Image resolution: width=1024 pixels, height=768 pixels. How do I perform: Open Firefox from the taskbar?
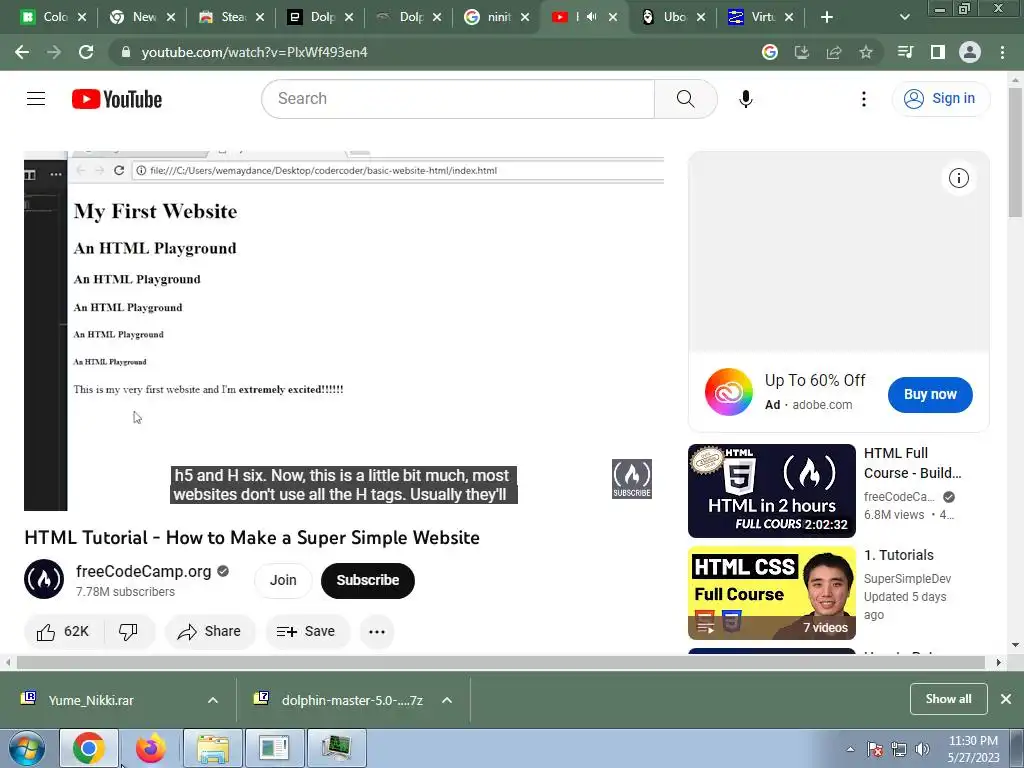coord(151,748)
